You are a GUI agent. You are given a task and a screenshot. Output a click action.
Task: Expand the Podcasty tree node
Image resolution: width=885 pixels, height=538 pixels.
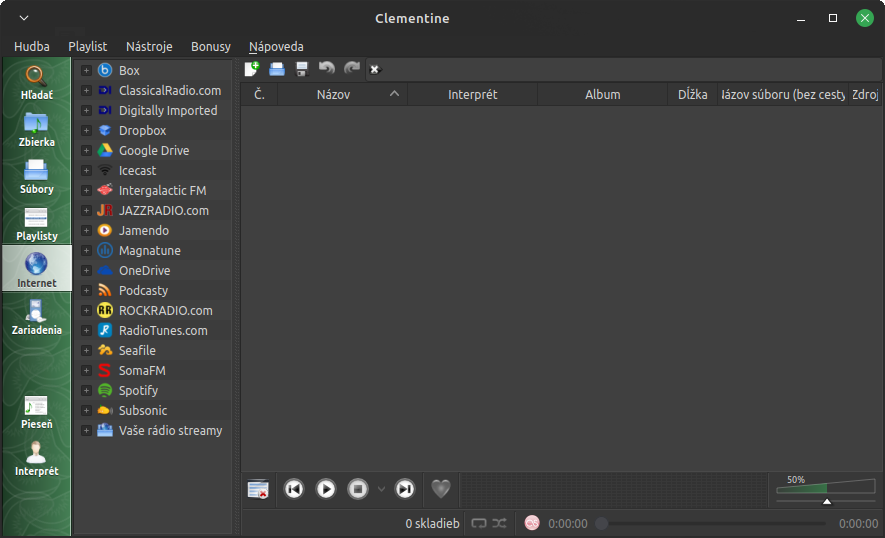pos(87,291)
